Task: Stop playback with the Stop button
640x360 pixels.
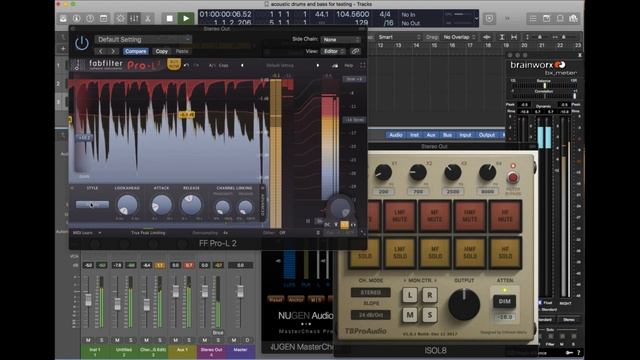Action: [169, 18]
